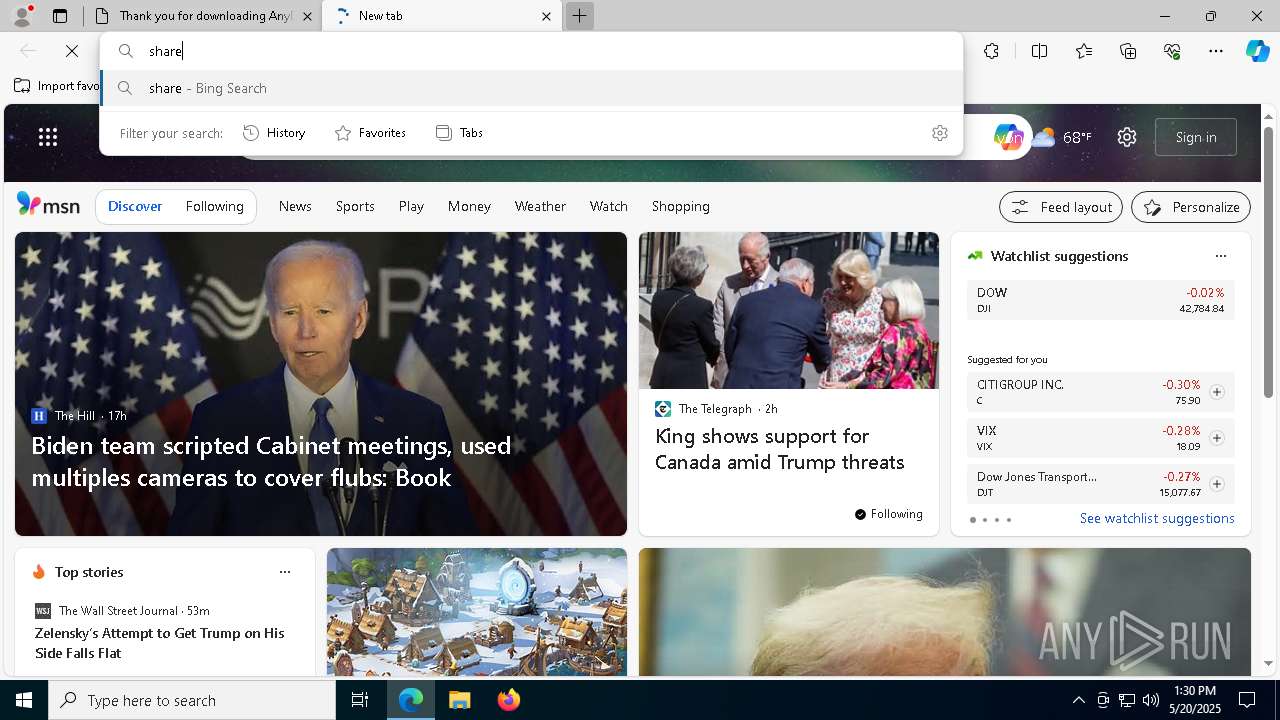Go to second watchlist carousel dot
The image size is (1280, 720).
click(985, 520)
